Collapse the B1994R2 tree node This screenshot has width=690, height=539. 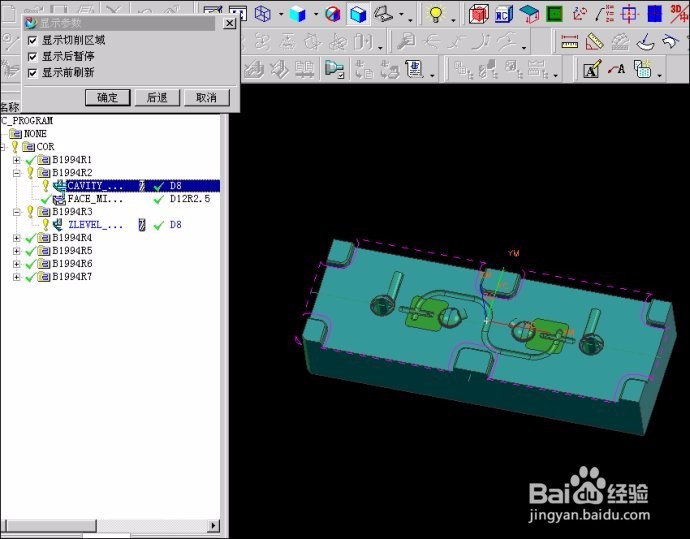[17, 173]
